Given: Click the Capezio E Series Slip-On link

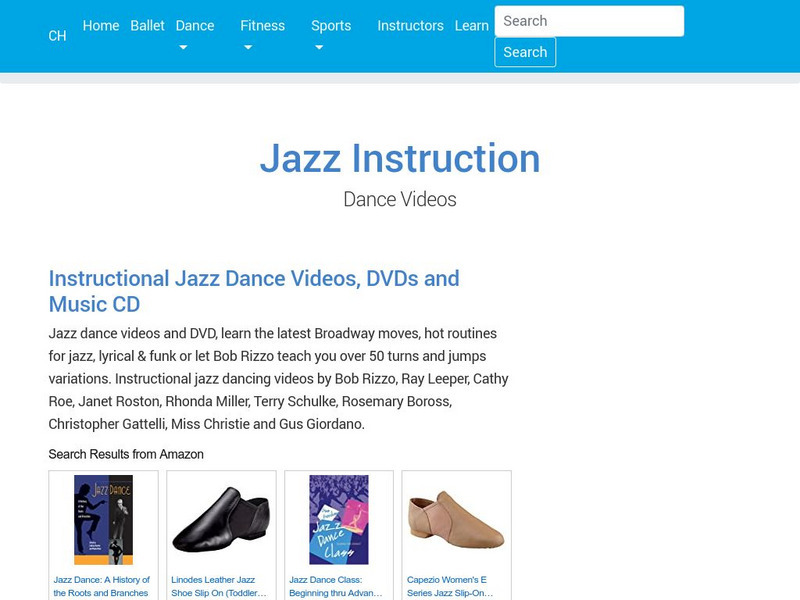Looking at the screenshot, I should click(456, 586).
